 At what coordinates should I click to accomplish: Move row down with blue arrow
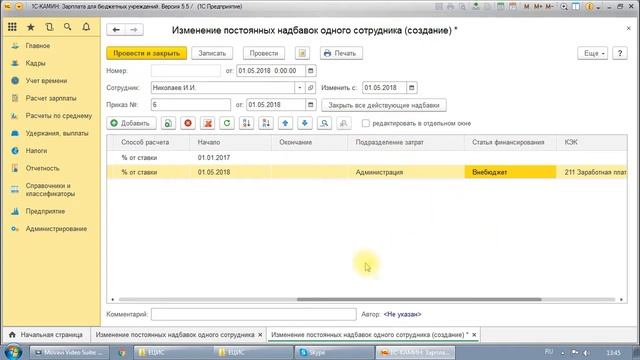(x=304, y=123)
